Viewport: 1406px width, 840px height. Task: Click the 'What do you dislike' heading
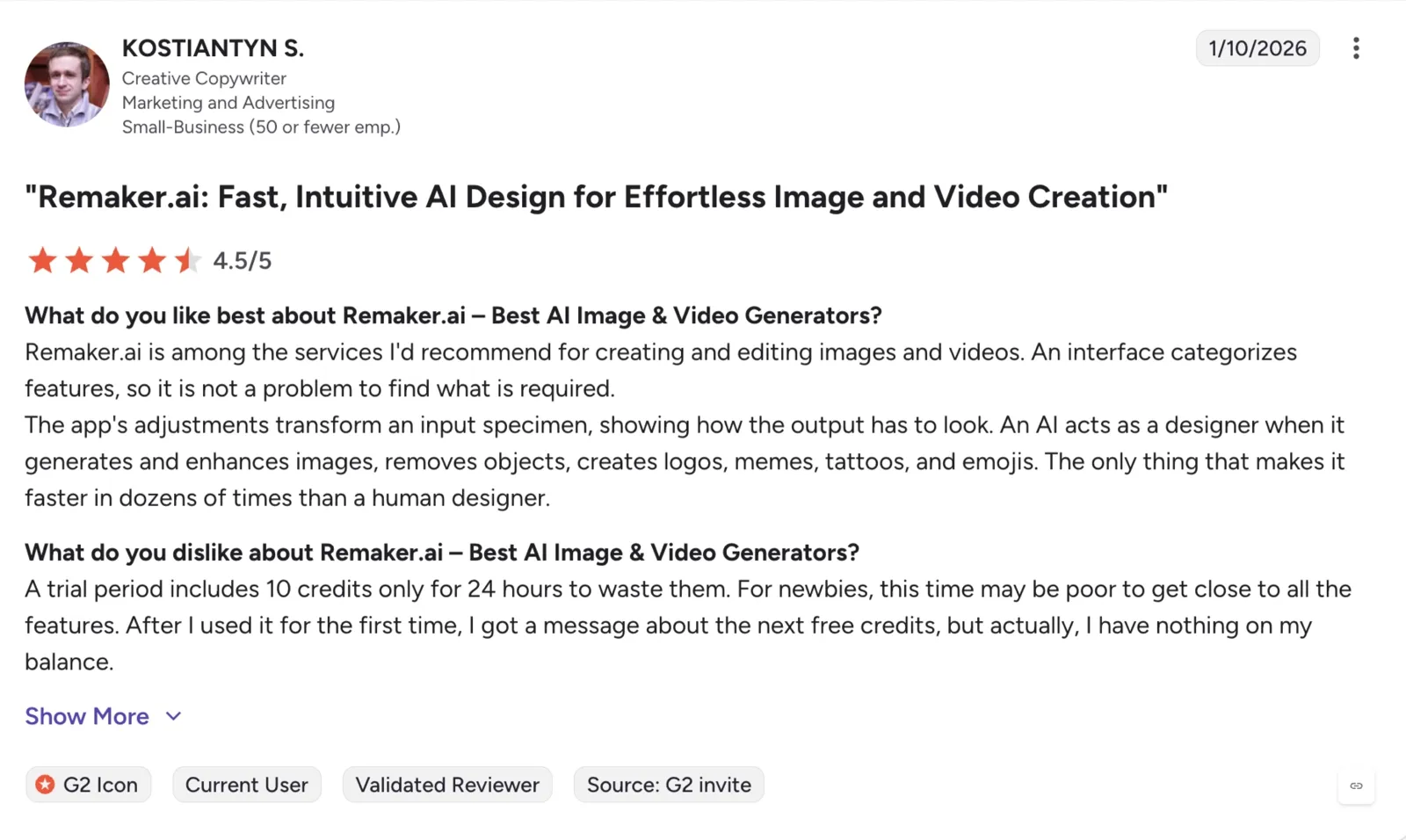pyautogui.click(x=442, y=553)
